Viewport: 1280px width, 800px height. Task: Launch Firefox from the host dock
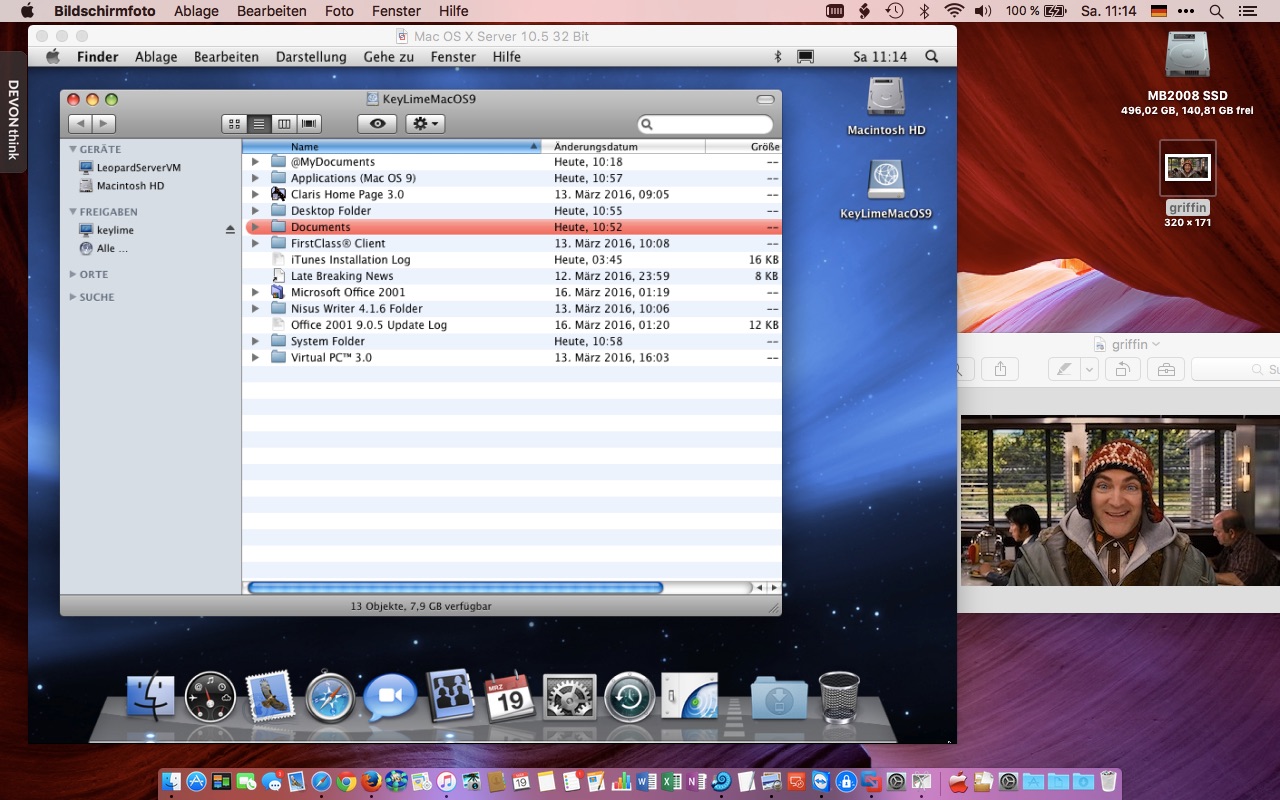tap(371, 781)
